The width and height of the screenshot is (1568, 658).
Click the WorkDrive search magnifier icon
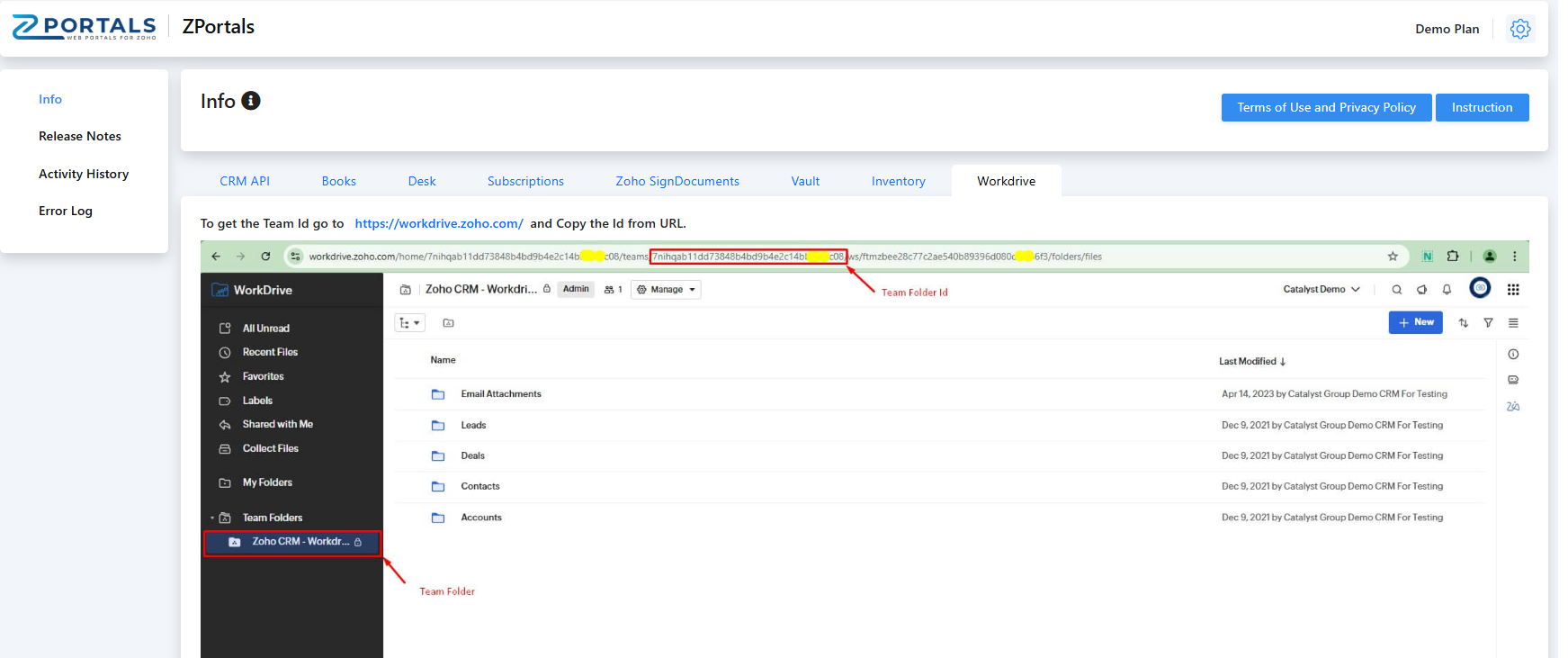pyautogui.click(x=1396, y=290)
